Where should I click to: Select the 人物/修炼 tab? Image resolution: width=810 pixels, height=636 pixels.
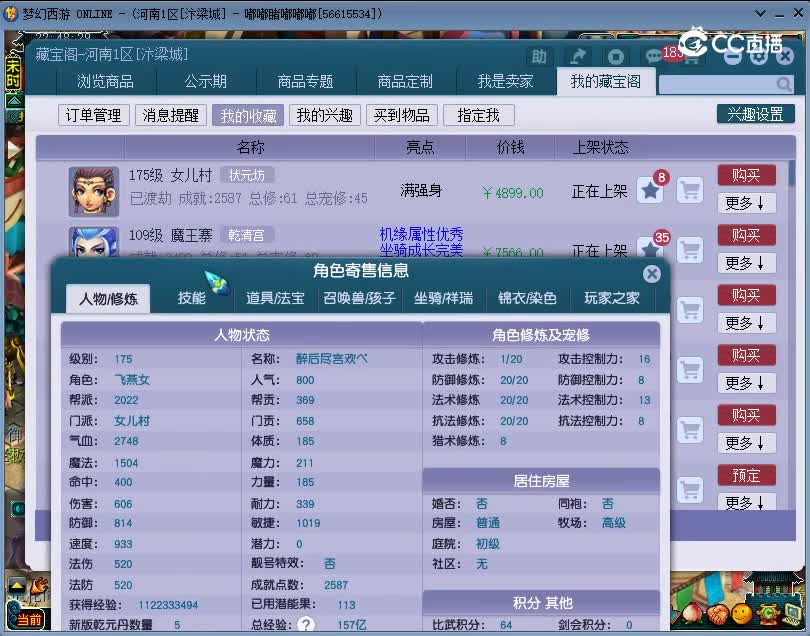(108, 299)
